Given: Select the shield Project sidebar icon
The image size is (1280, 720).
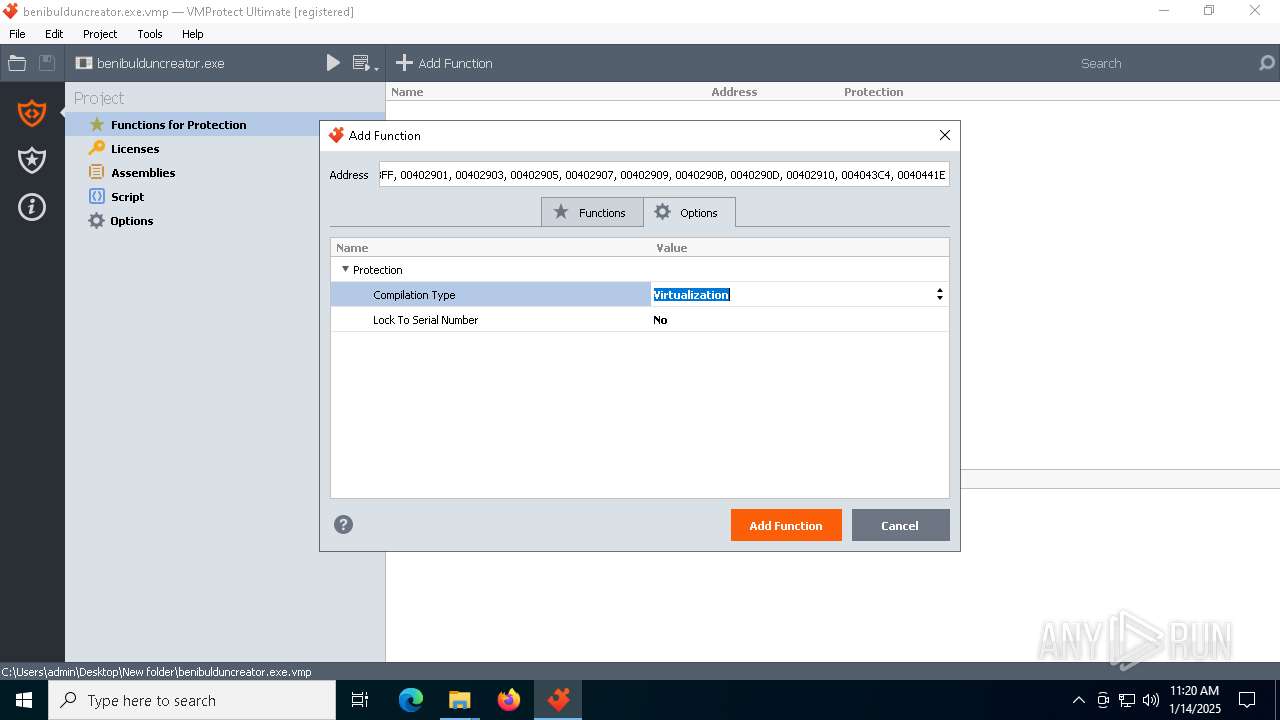Looking at the screenshot, I should click(x=32, y=113).
